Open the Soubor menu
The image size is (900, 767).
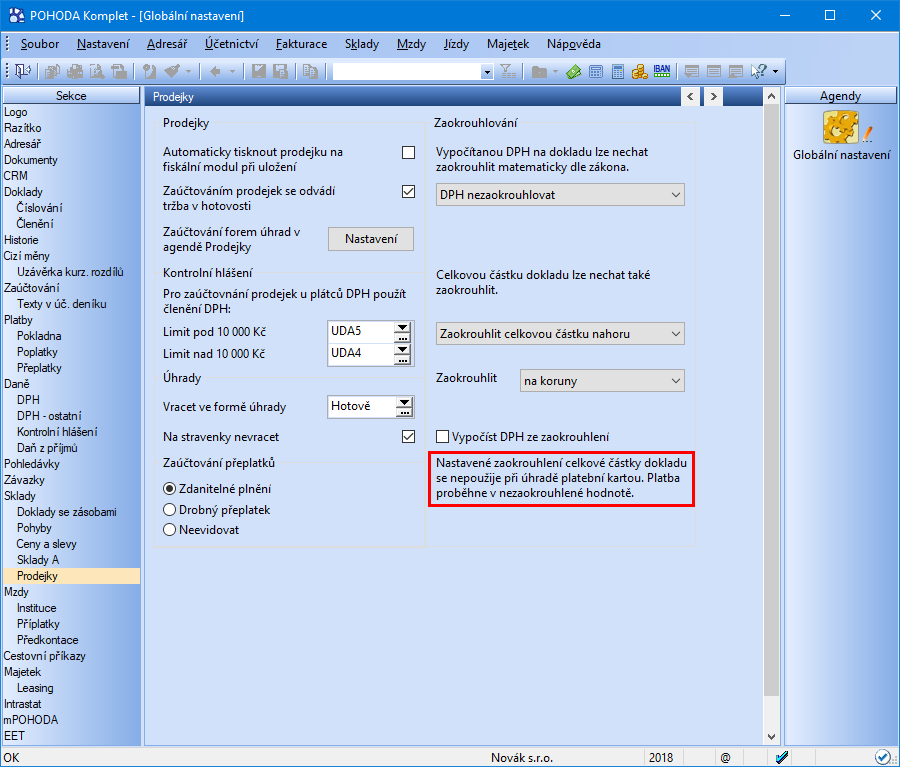pyautogui.click(x=40, y=44)
